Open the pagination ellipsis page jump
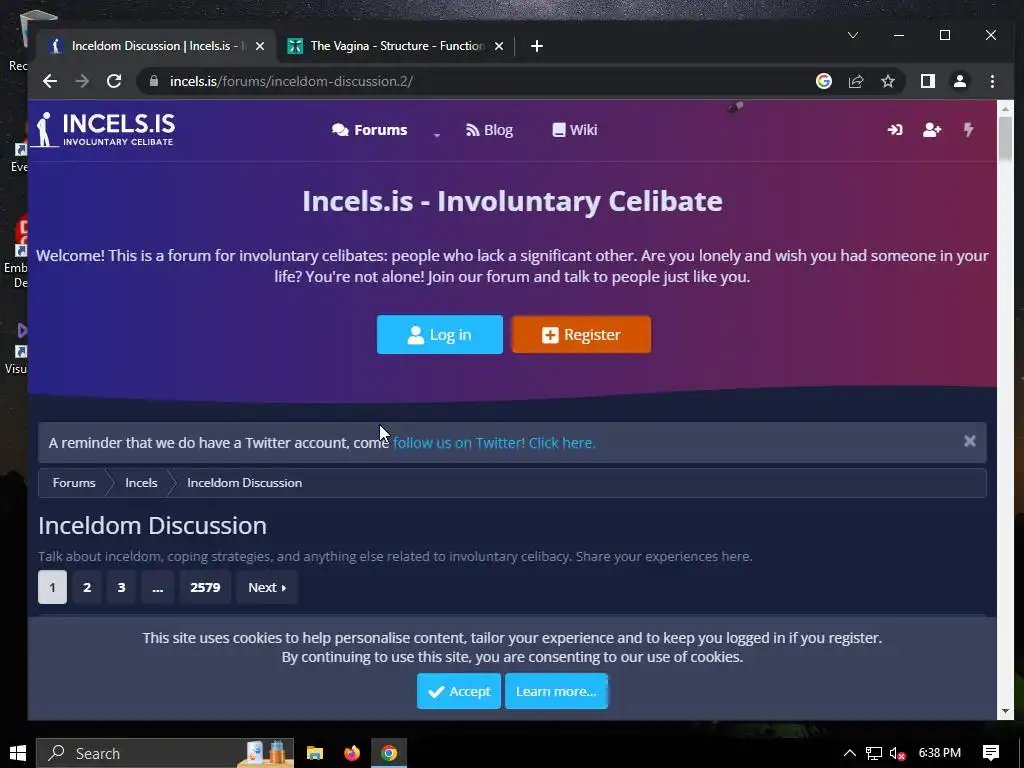 [157, 587]
